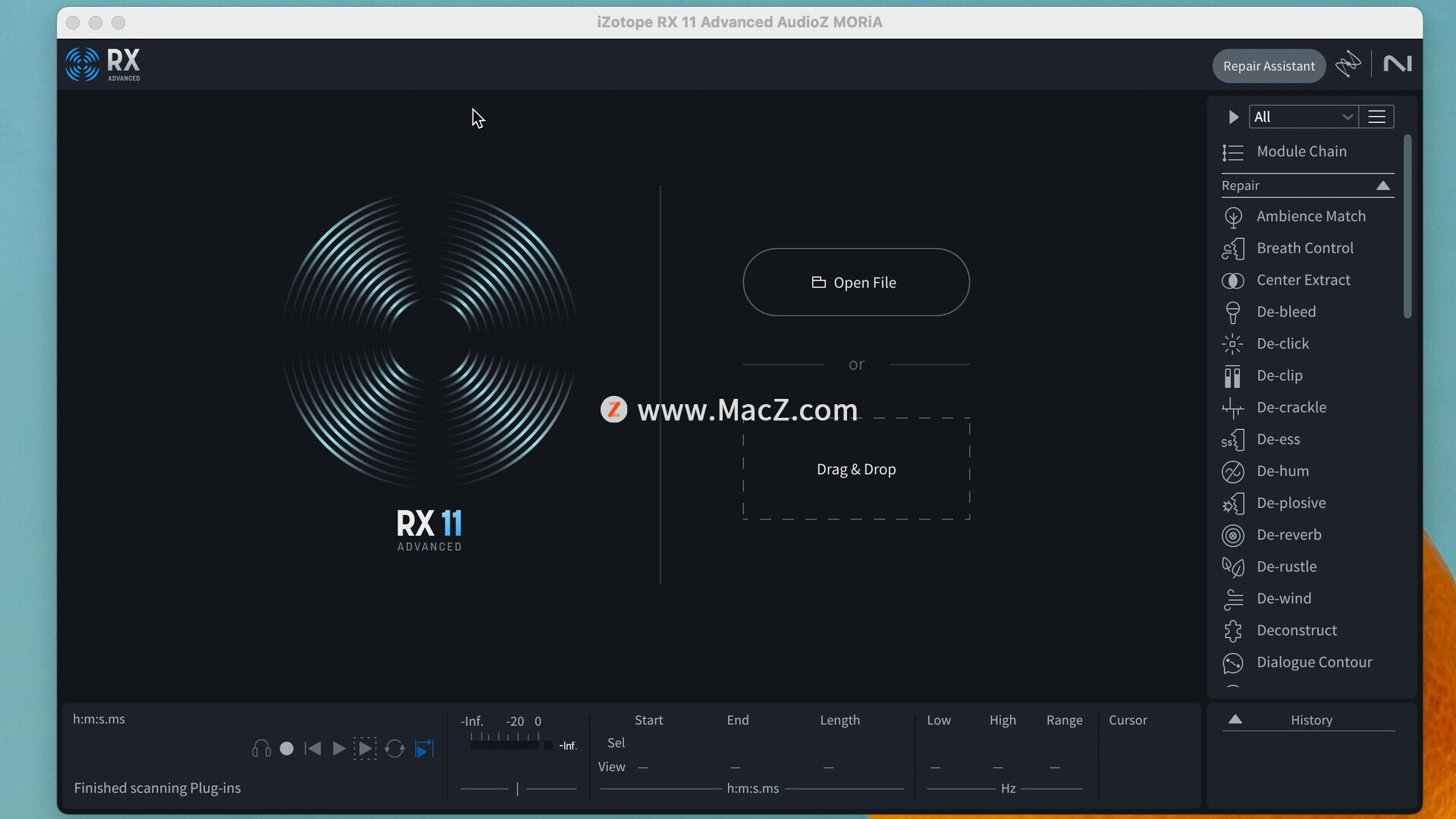Select the De-hum module label
This screenshot has width=1456, height=819.
(x=1282, y=471)
